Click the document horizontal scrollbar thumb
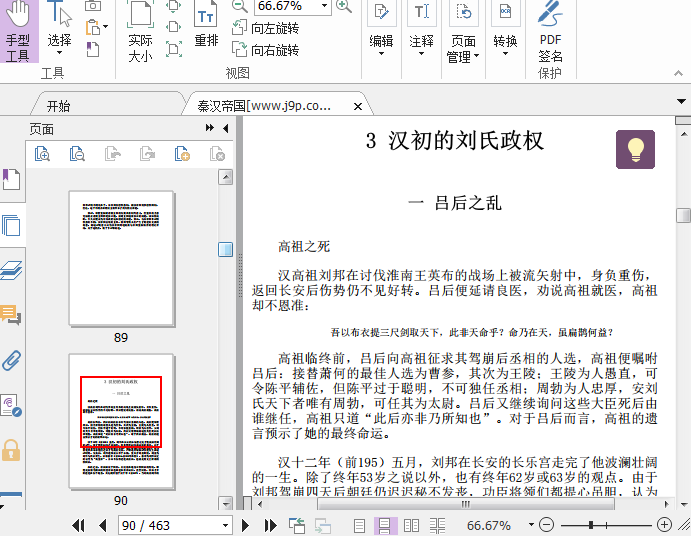The height and width of the screenshot is (536, 691). 466,503
